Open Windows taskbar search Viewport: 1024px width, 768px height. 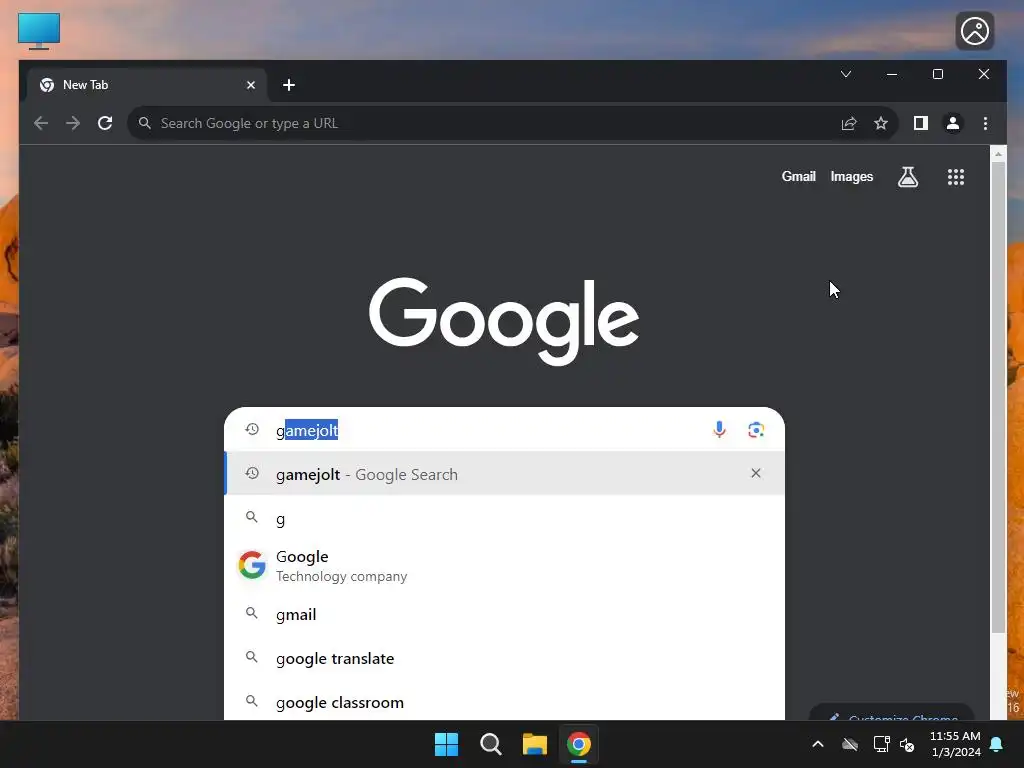(490, 744)
